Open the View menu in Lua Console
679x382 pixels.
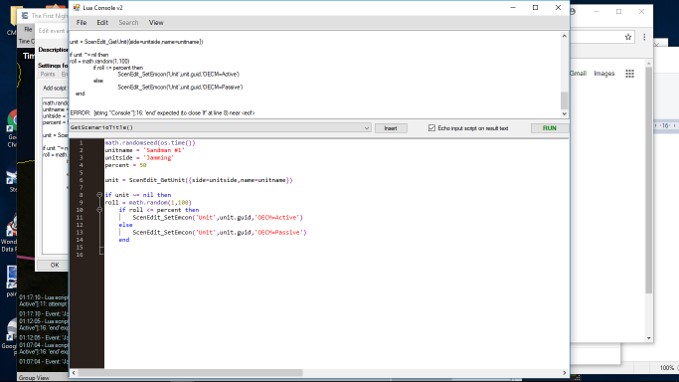(156, 23)
